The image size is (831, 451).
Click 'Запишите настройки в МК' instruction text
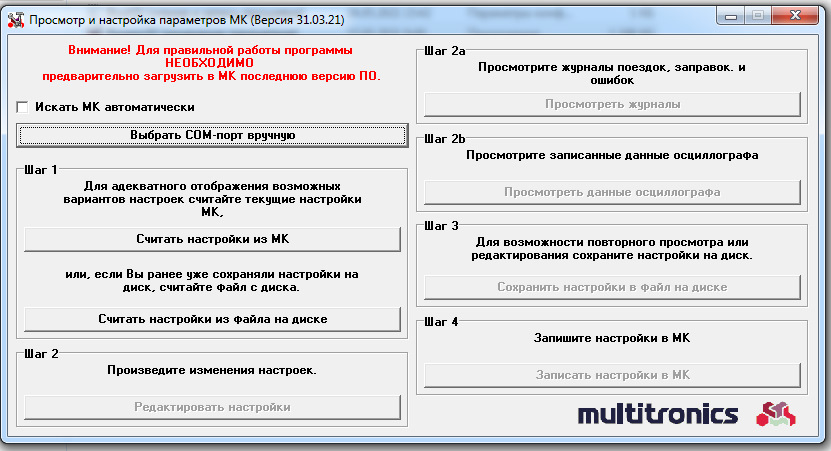pyautogui.click(x=612, y=338)
